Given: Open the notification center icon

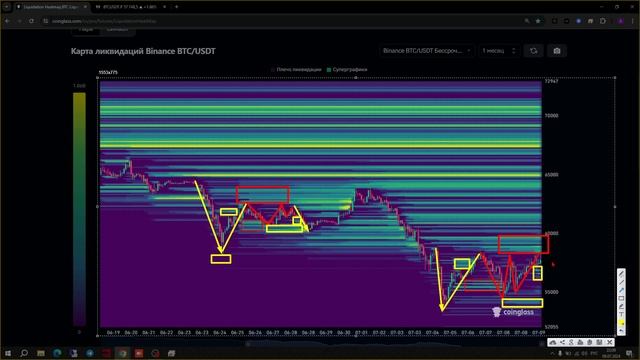Looking at the screenshot, I should pos(629,353).
